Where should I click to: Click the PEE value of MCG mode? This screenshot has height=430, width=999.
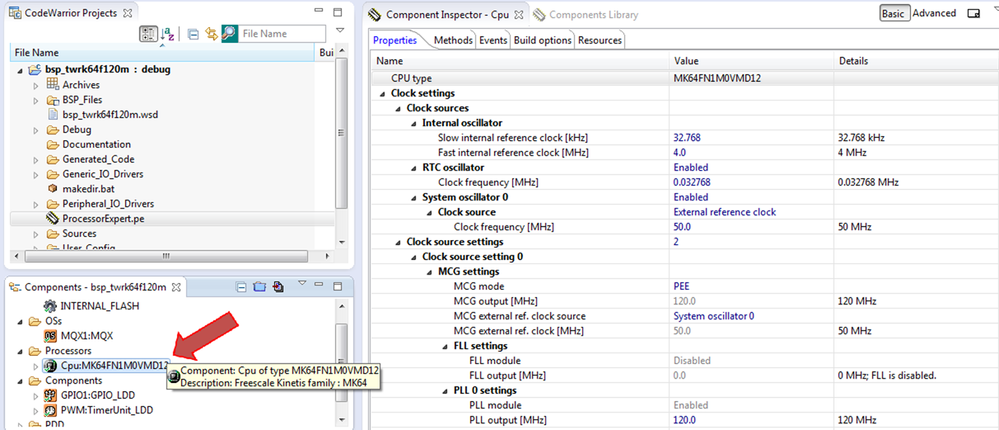680,287
